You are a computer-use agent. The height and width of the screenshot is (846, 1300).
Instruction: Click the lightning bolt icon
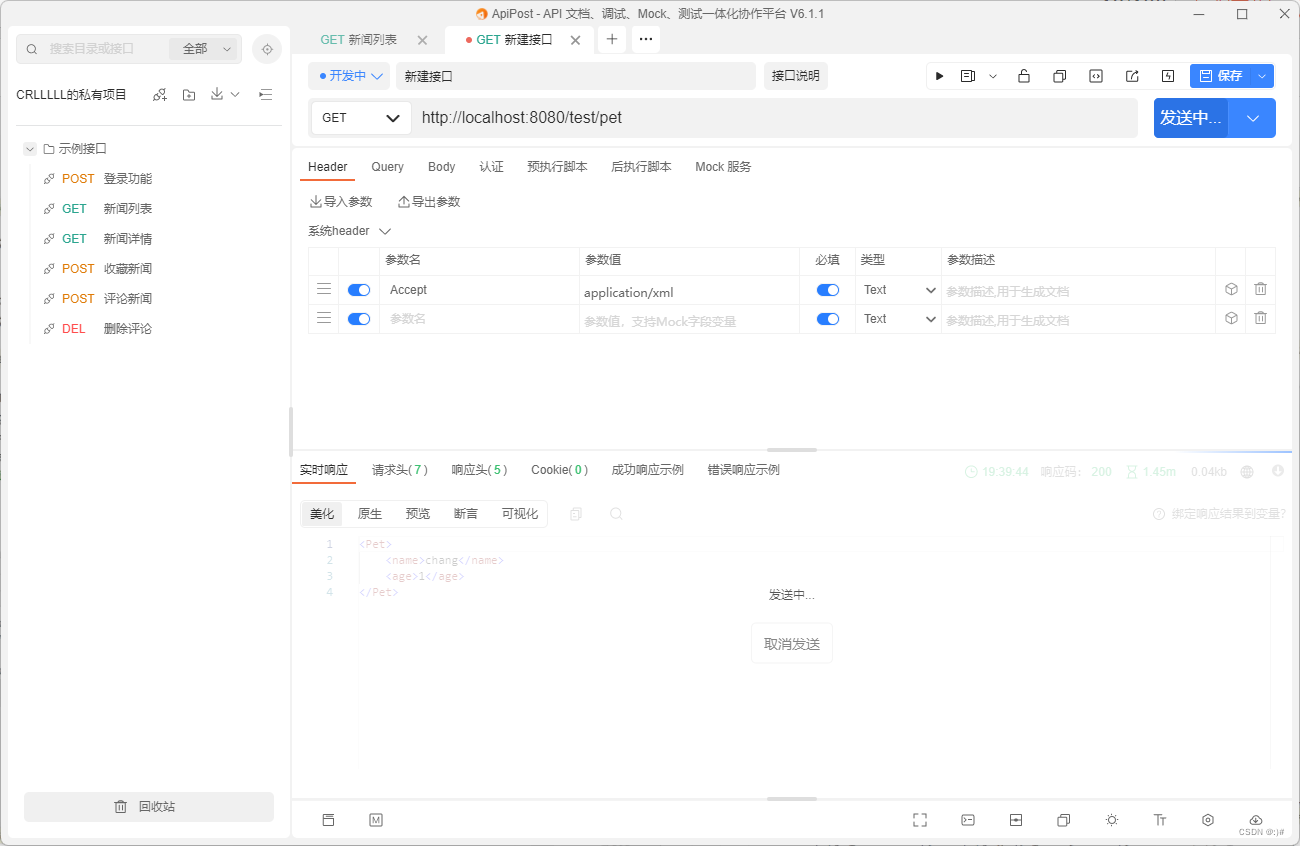(1168, 76)
